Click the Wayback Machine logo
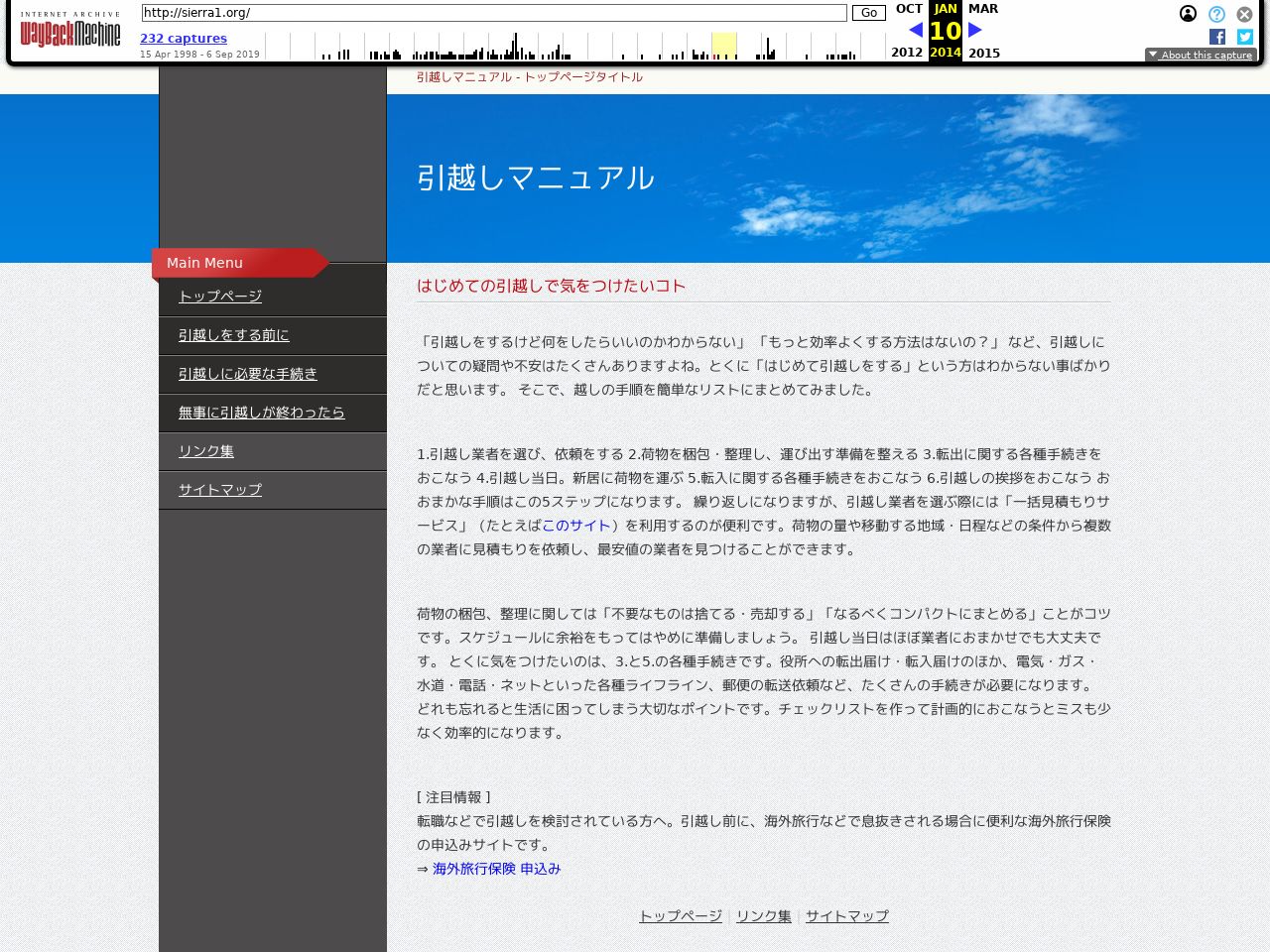This screenshot has height=952, width=1270. pyautogui.click(x=69, y=31)
